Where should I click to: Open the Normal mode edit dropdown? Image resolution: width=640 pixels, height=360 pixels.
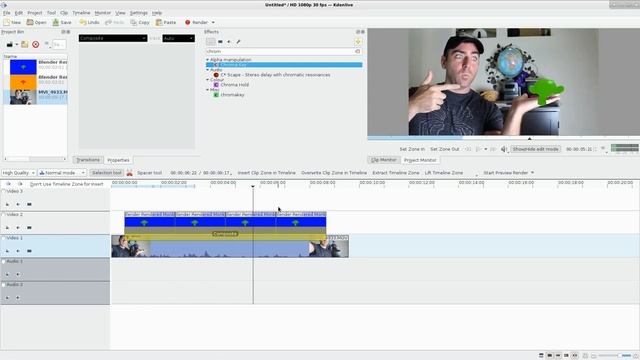[62, 173]
